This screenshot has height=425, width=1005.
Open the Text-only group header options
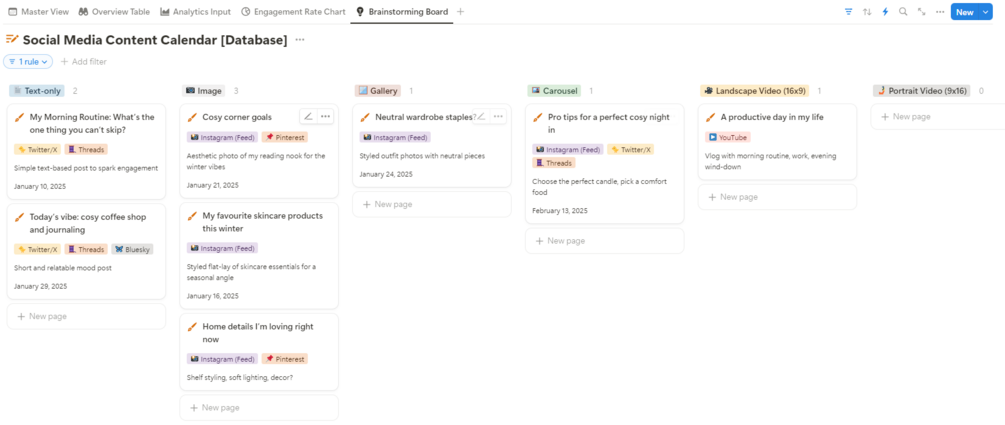click(x=37, y=91)
